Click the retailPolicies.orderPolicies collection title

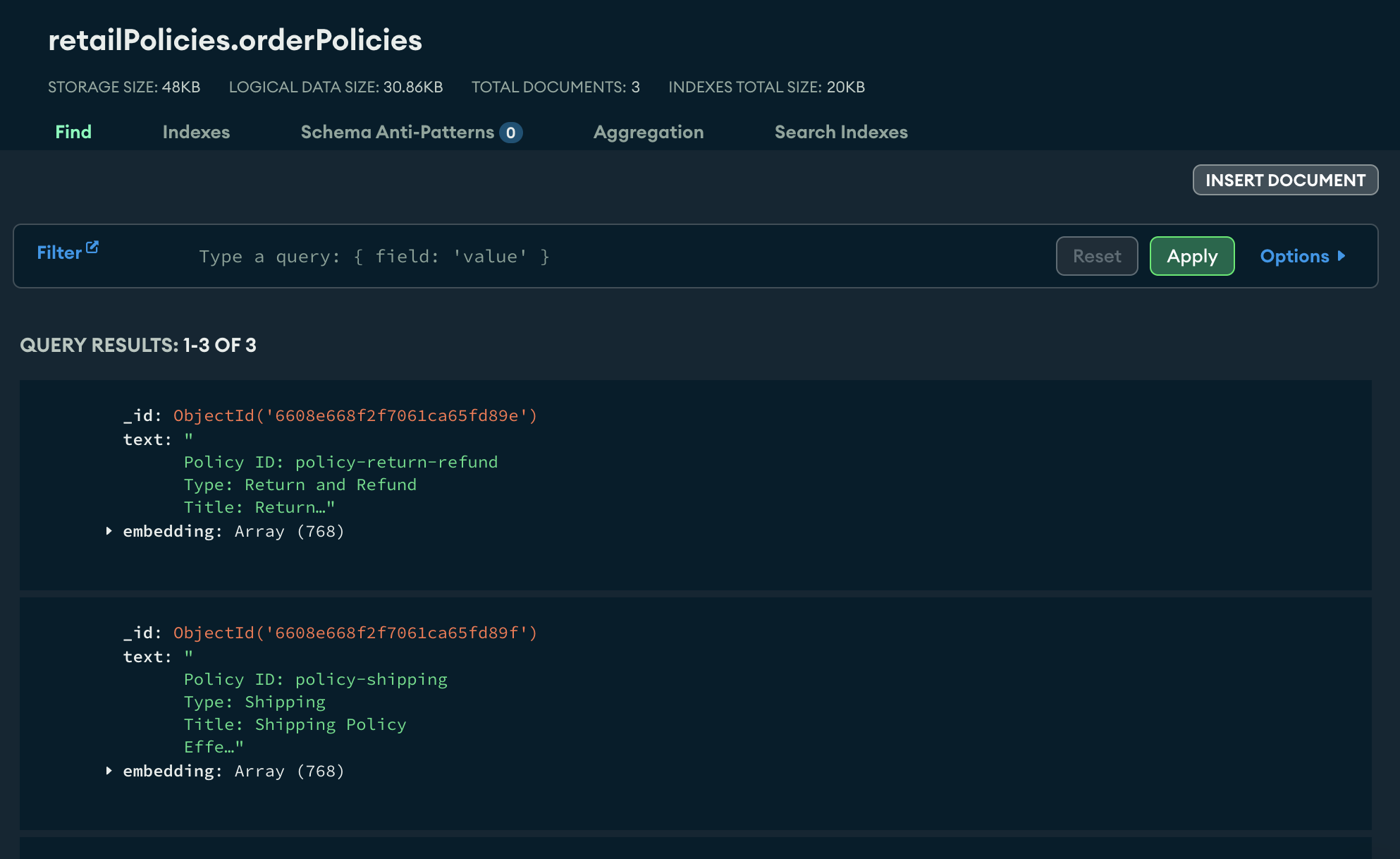(x=235, y=39)
